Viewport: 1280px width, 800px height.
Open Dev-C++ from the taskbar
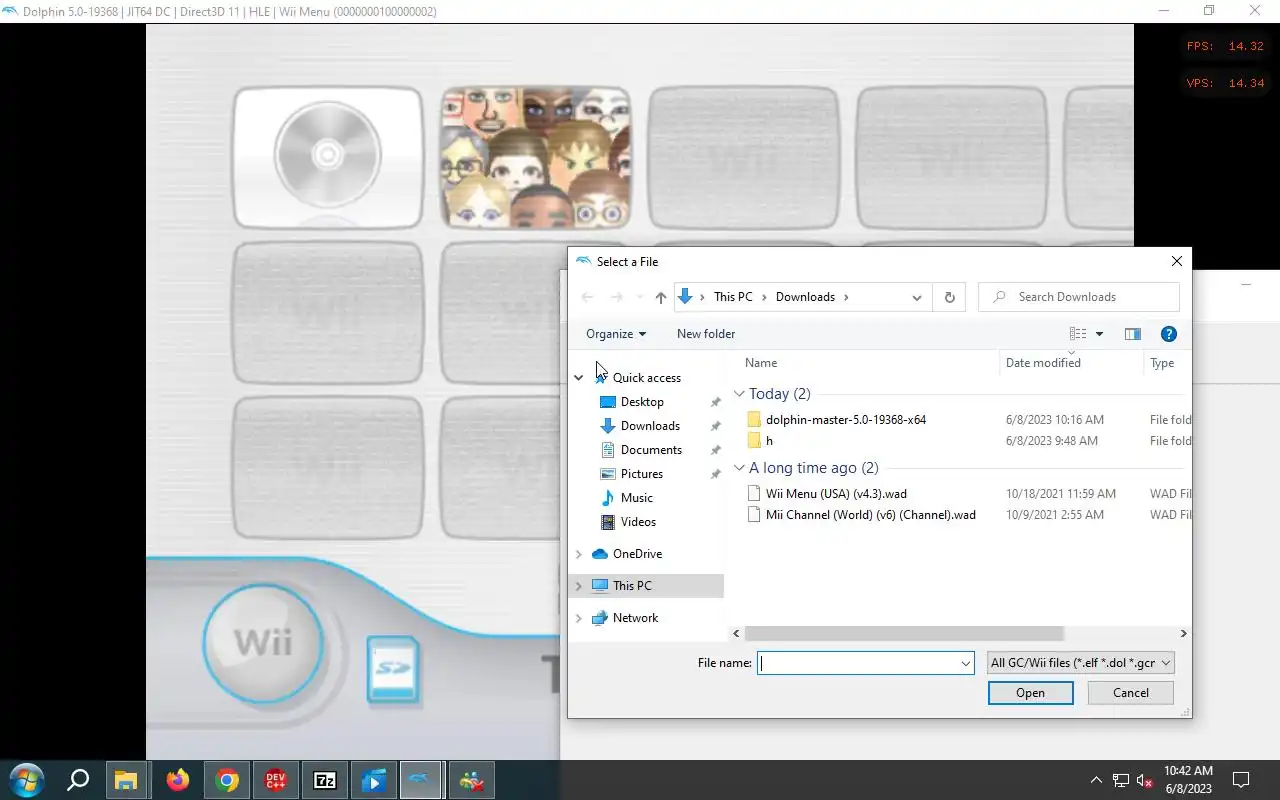pyautogui.click(x=276, y=780)
